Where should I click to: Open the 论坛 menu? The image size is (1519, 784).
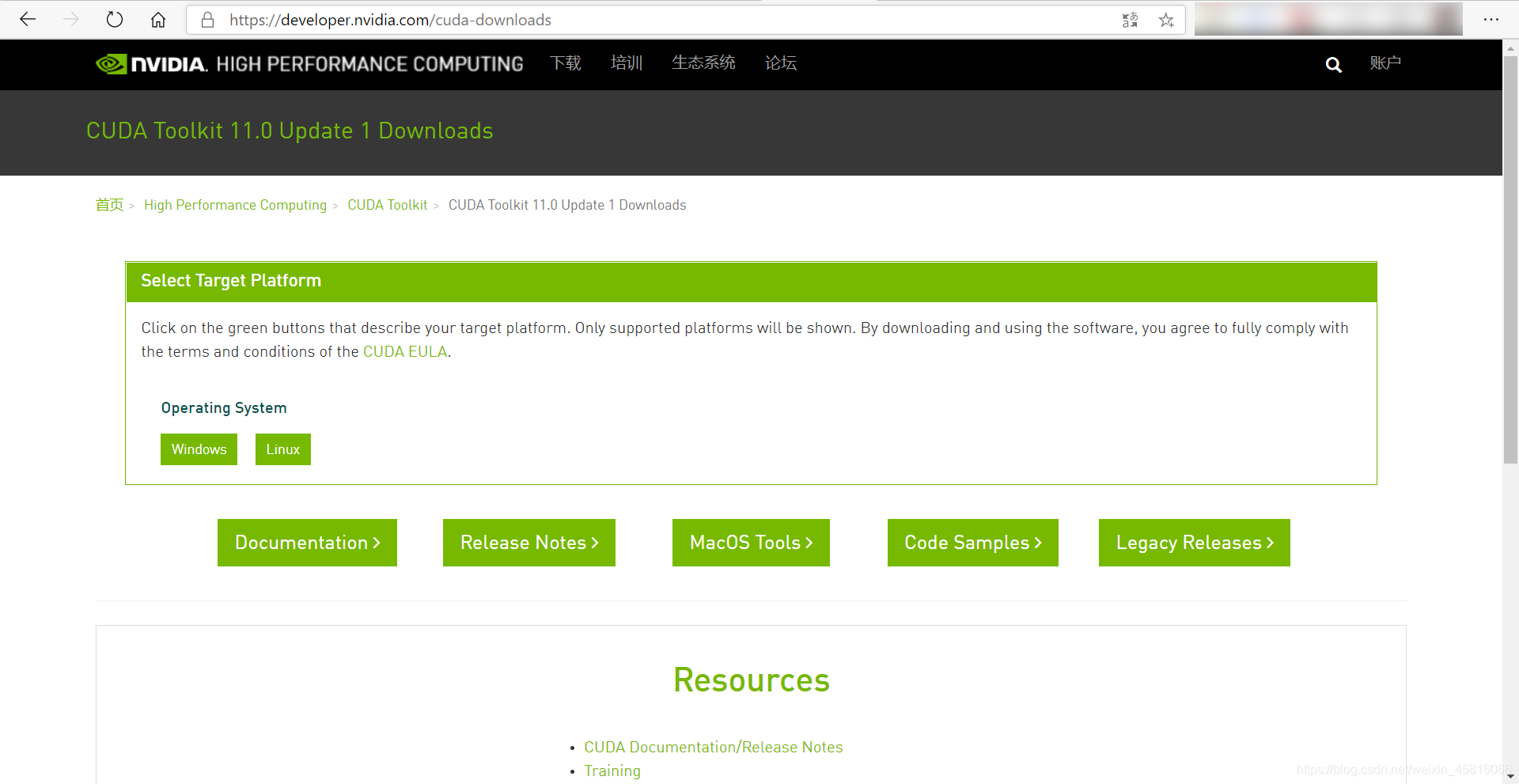781,63
